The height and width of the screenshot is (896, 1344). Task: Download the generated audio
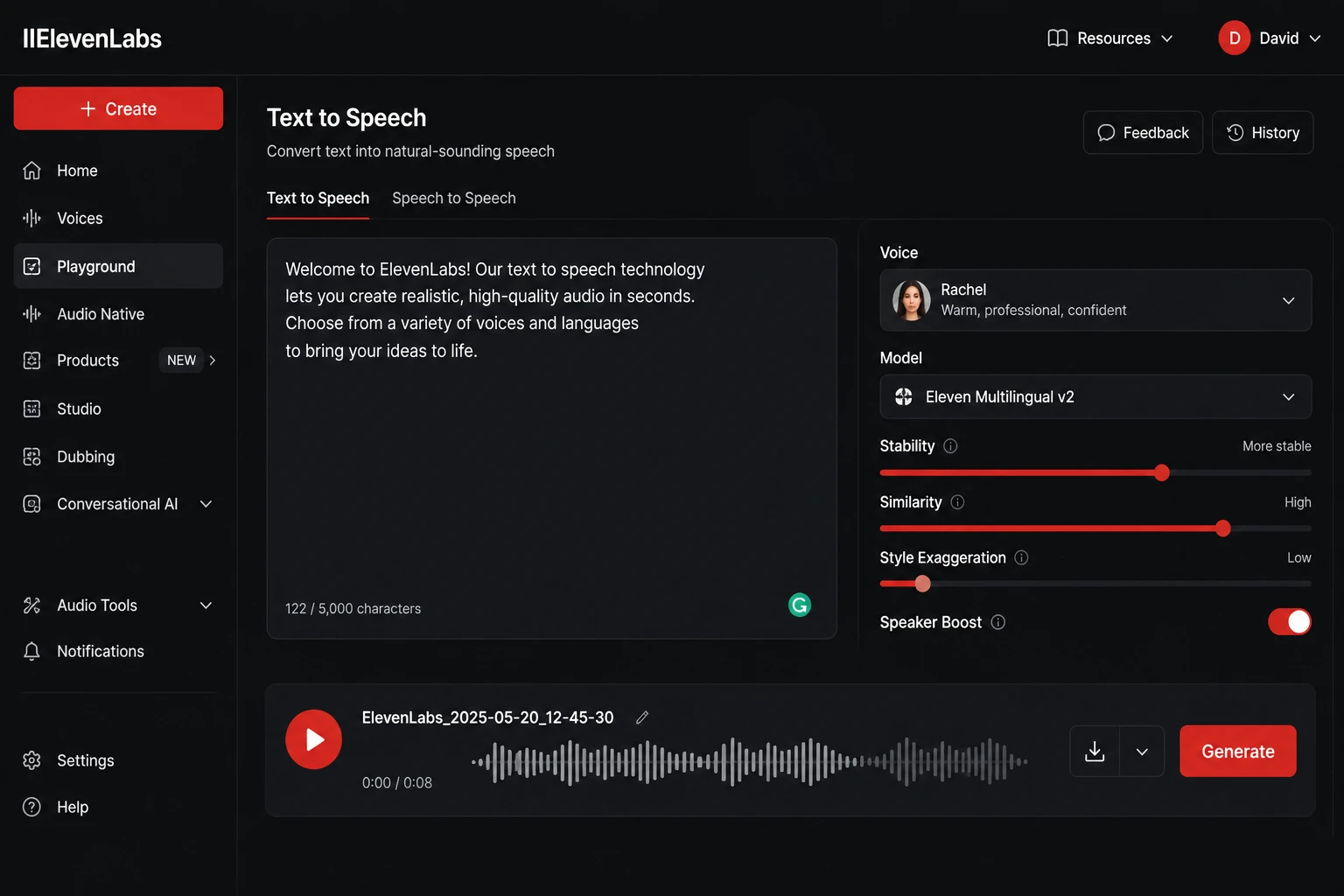click(1095, 751)
